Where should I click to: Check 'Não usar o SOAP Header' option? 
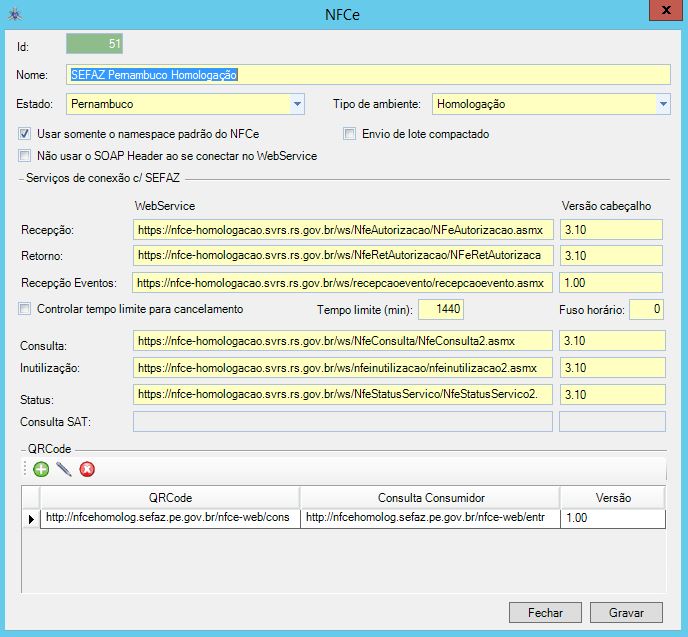tap(24, 156)
